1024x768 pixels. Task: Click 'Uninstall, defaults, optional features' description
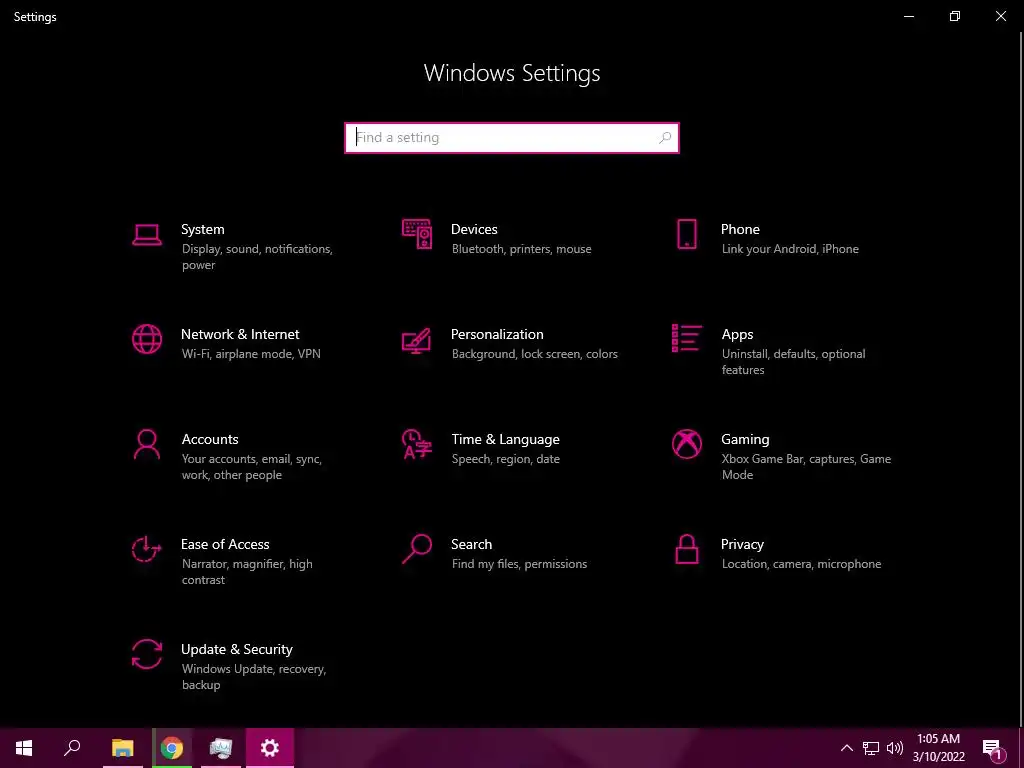pos(793,362)
